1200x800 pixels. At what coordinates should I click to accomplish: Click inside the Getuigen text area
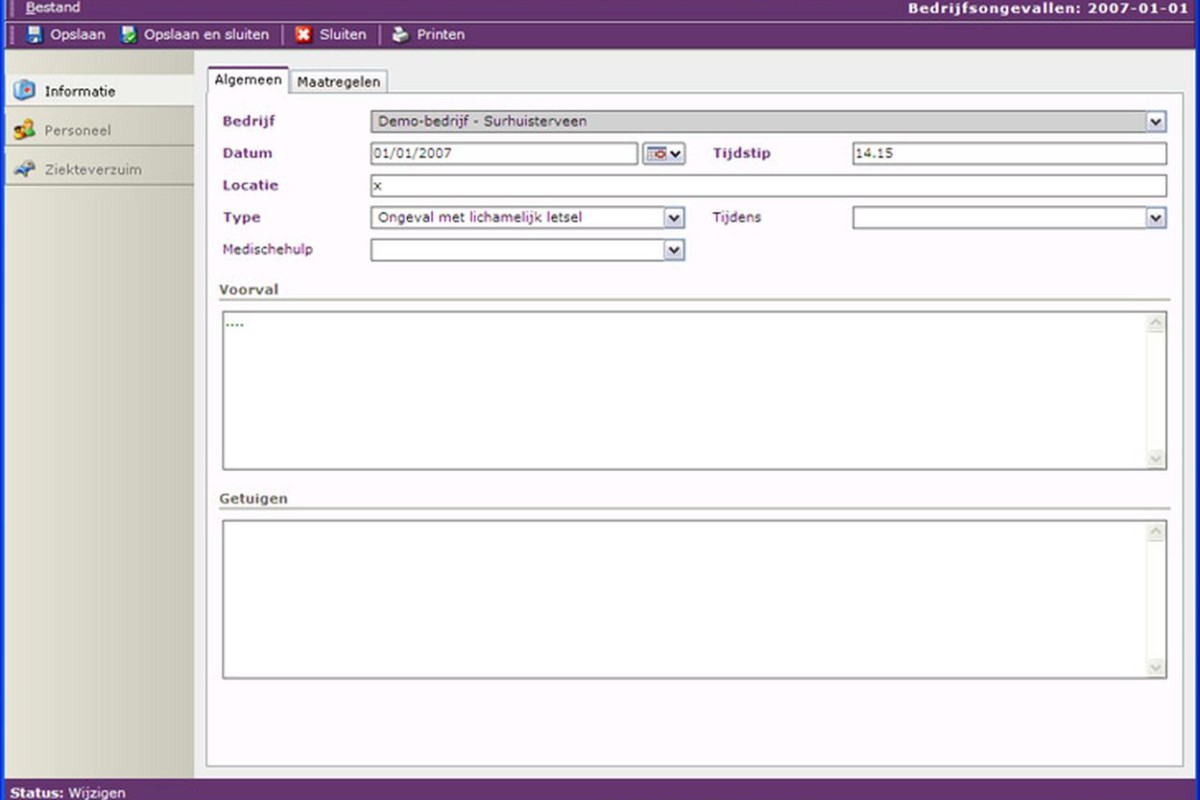(x=684, y=599)
